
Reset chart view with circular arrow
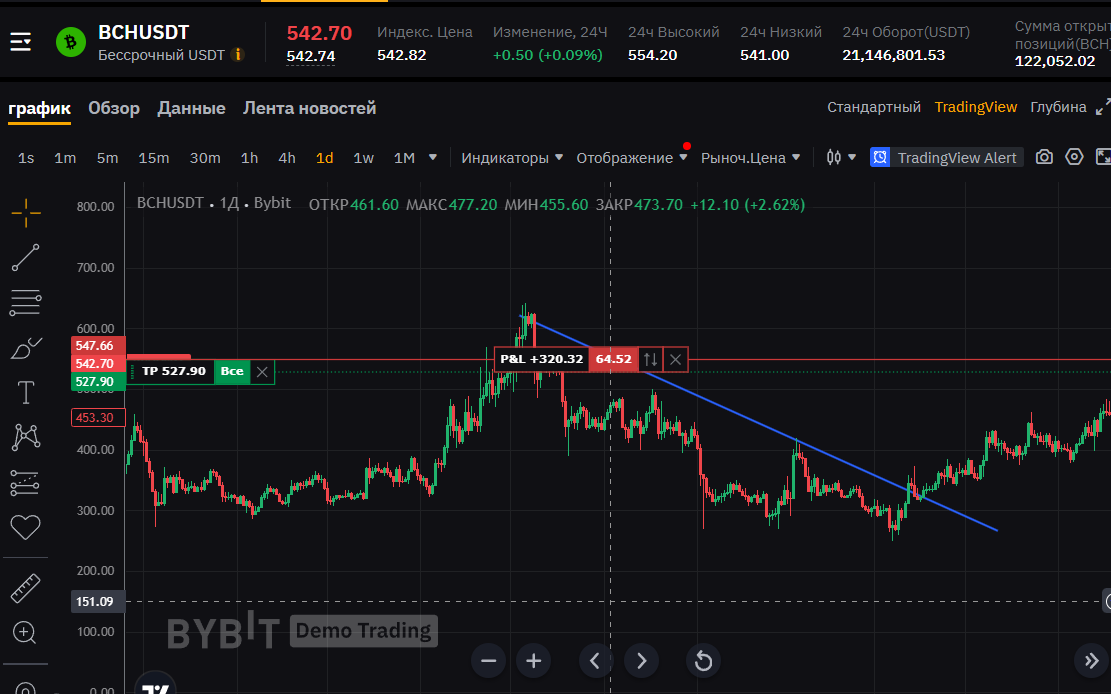point(704,661)
